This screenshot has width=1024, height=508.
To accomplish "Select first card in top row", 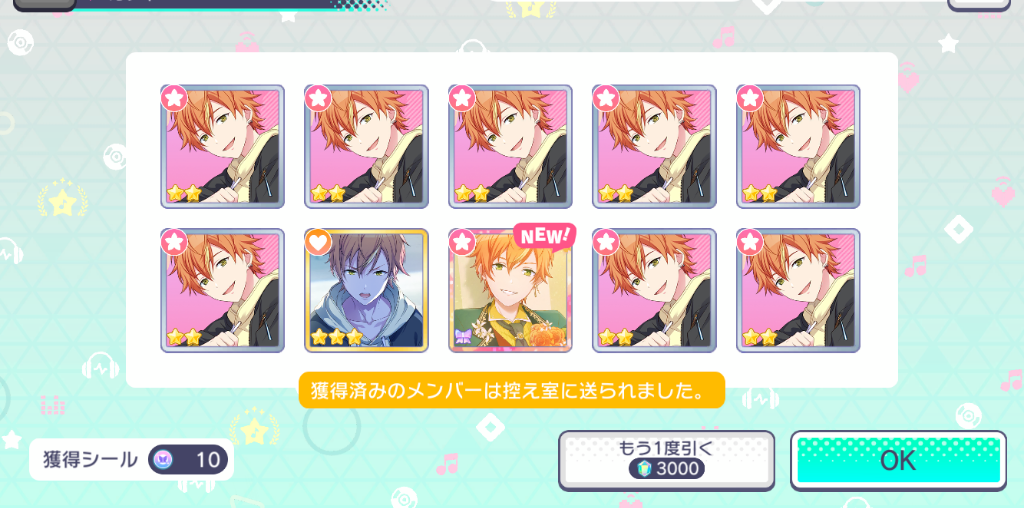I will (223, 146).
